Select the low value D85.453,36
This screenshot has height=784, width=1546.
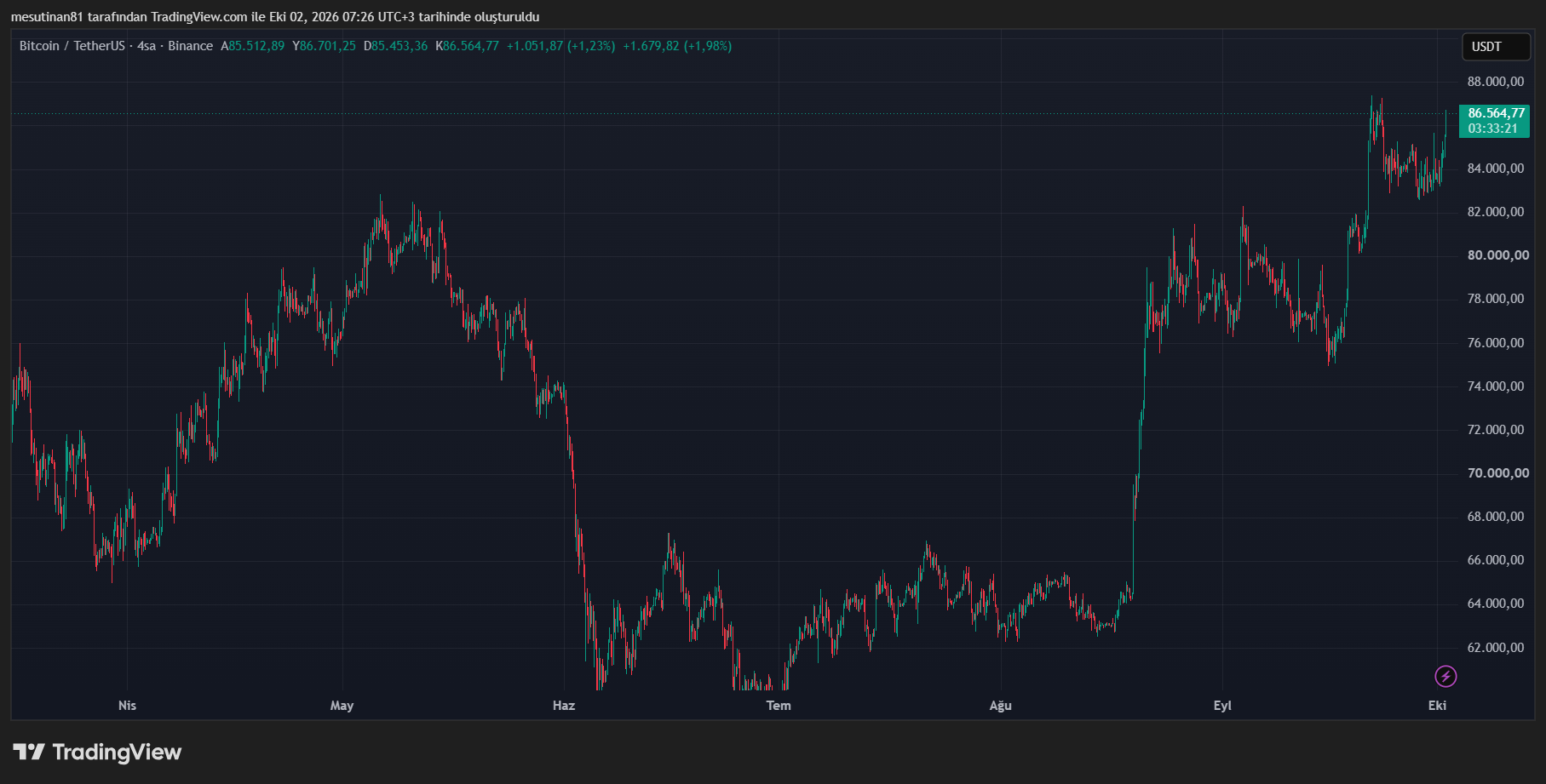tap(396, 46)
